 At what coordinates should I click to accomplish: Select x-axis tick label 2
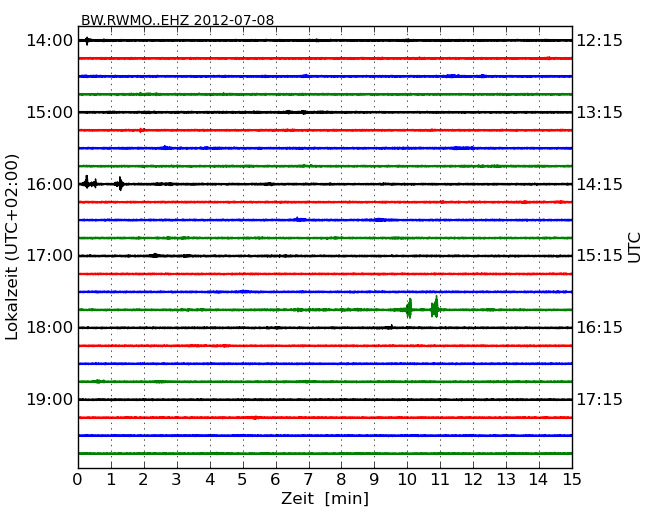144,480
